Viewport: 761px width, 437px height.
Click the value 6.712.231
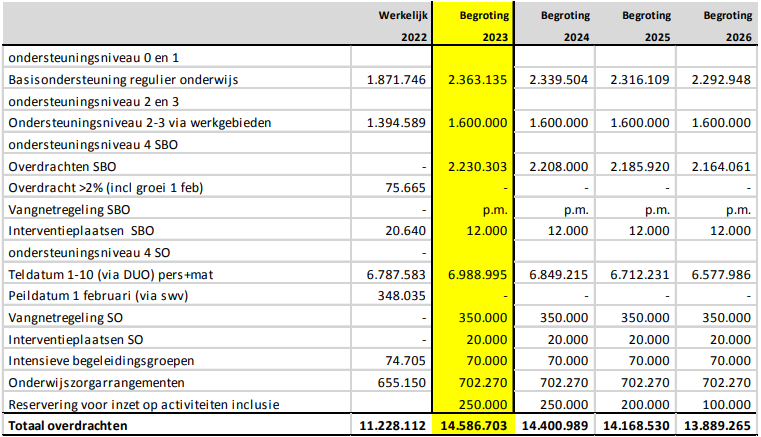coord(640,275)
